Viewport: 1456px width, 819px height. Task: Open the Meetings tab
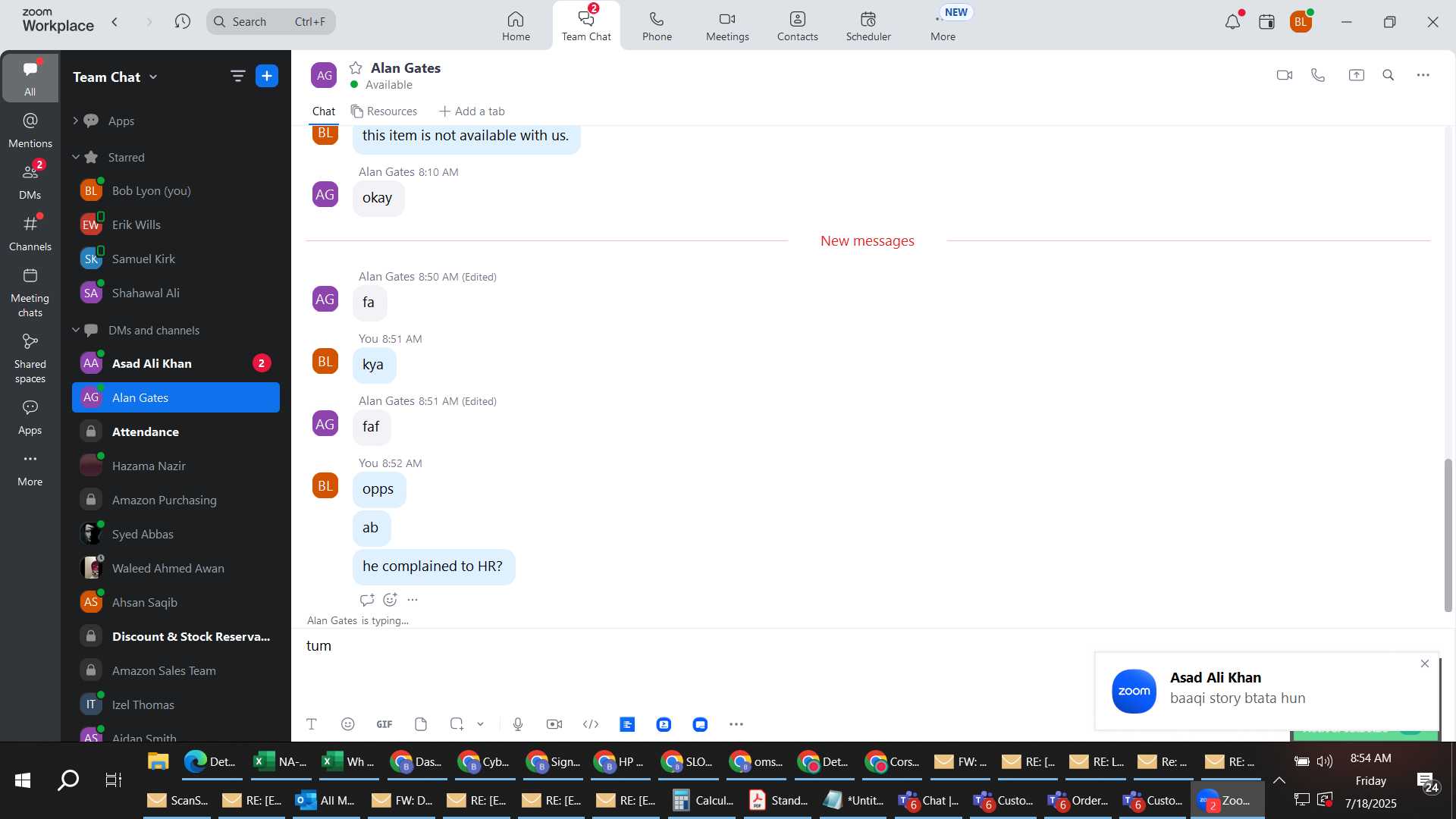click(727, 26)
